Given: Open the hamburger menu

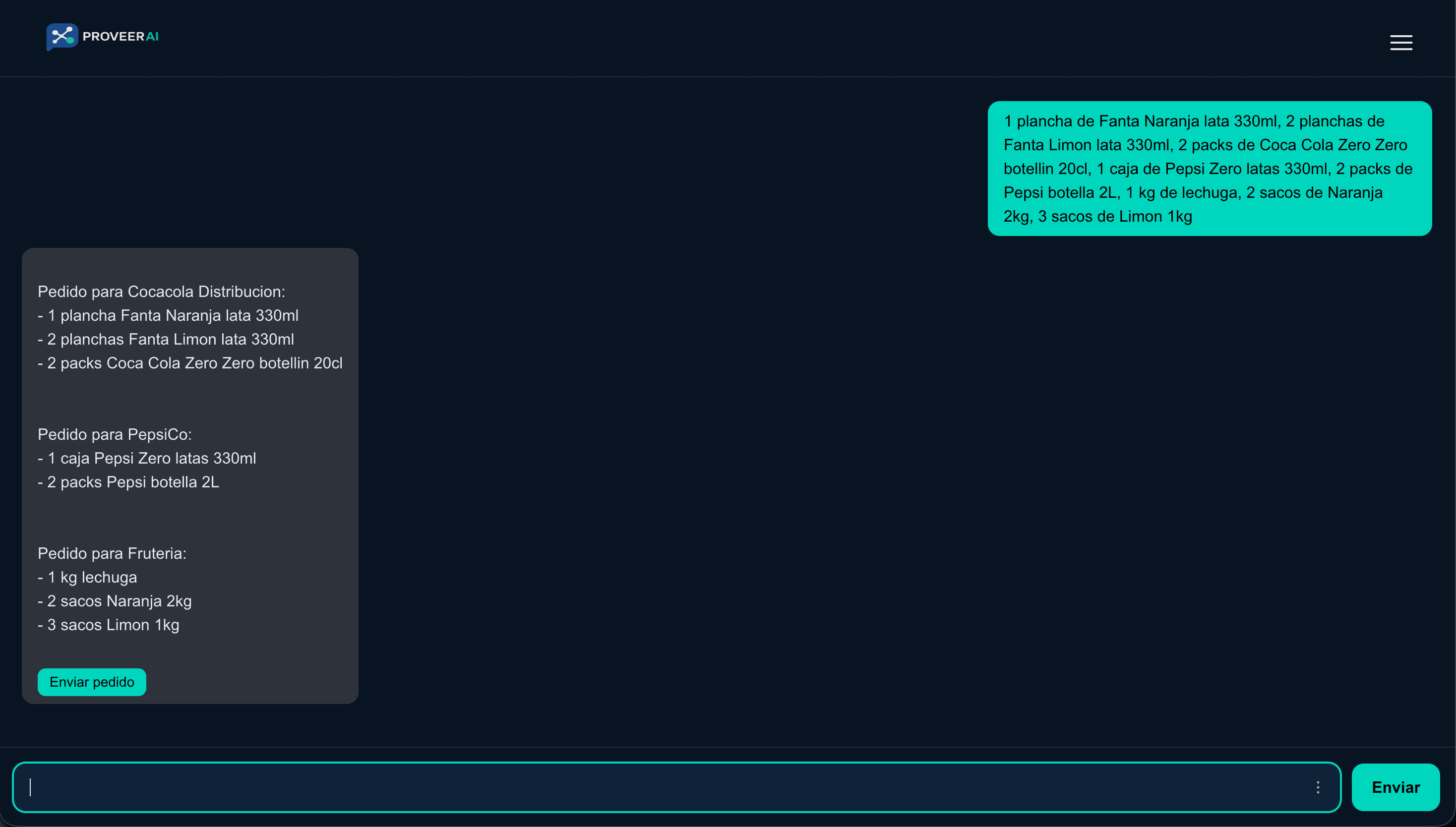Looking at the screenshot, I should [x=1401, y=43].
